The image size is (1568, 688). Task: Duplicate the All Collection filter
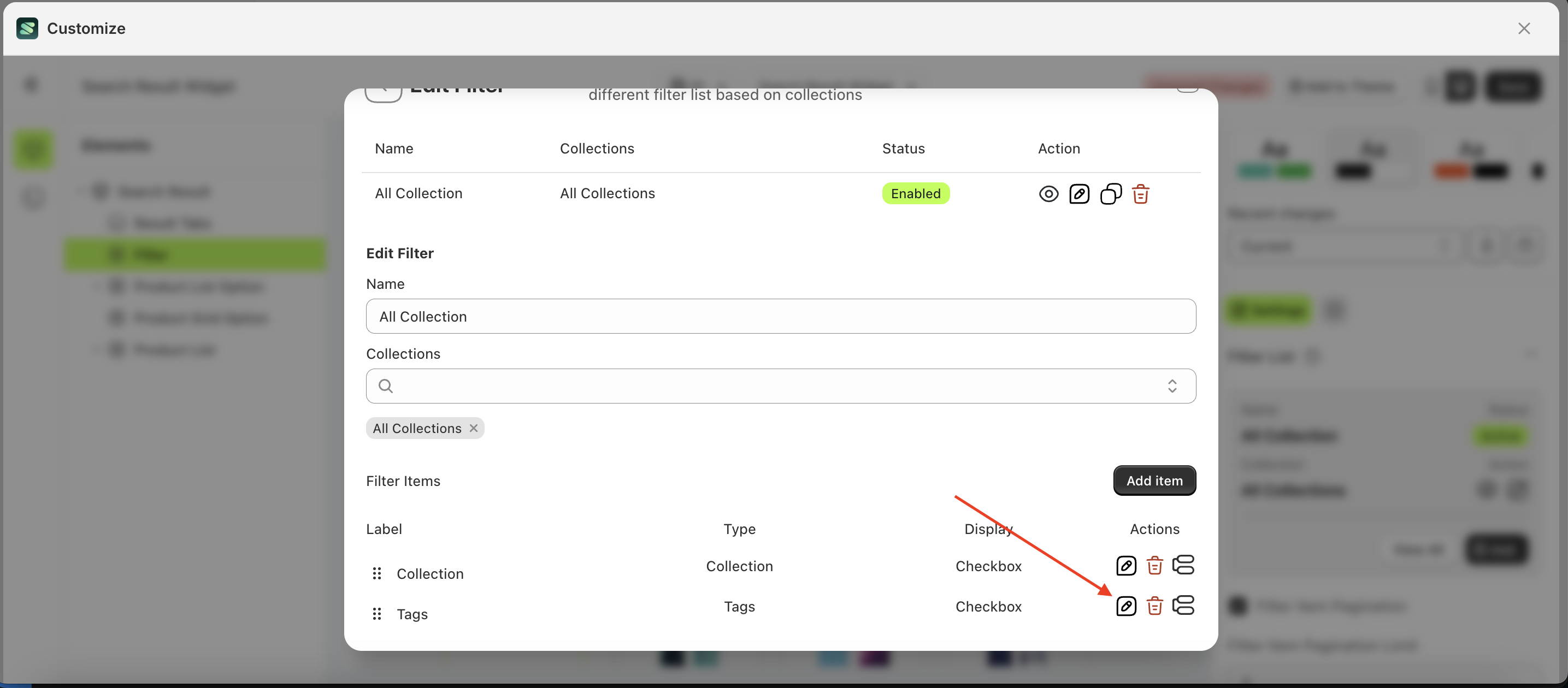tap(1111, 193)
